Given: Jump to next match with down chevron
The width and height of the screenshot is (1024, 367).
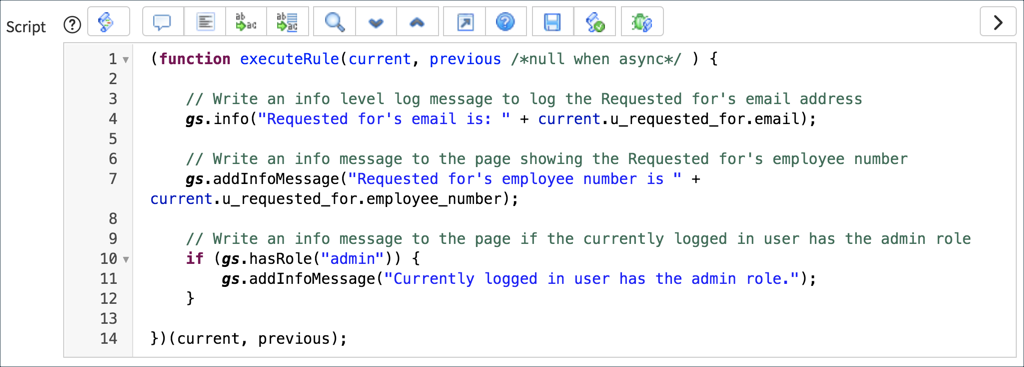Looking at the screenshot, I should (x=376, y=22).
